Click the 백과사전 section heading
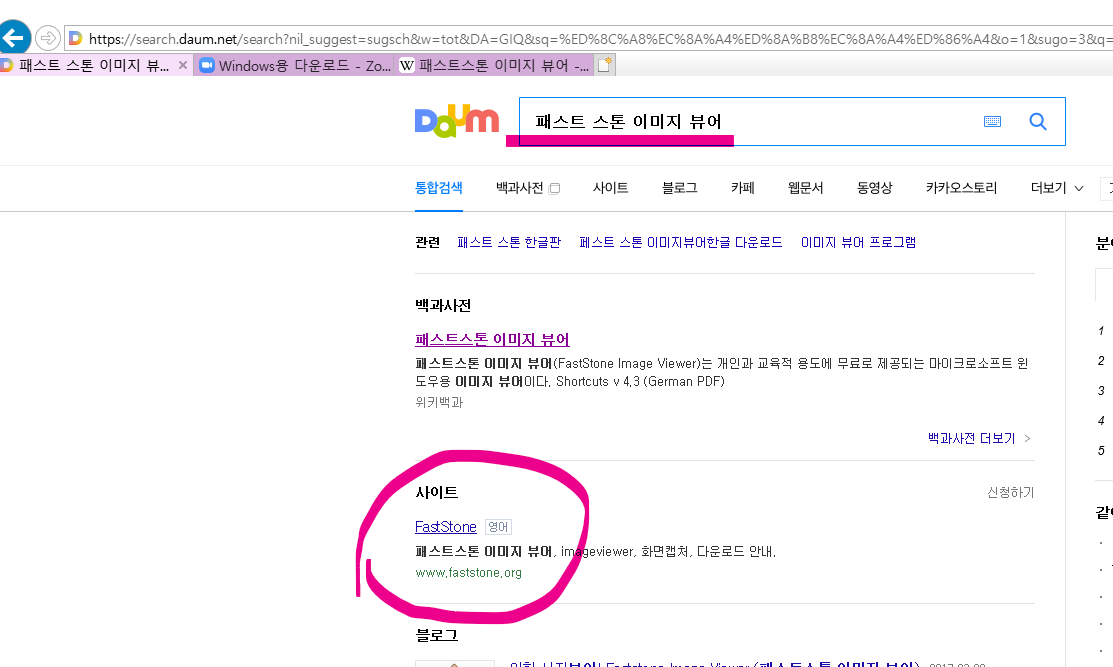This screenshot has height=667, width=1113. click(x=443, y=306)
